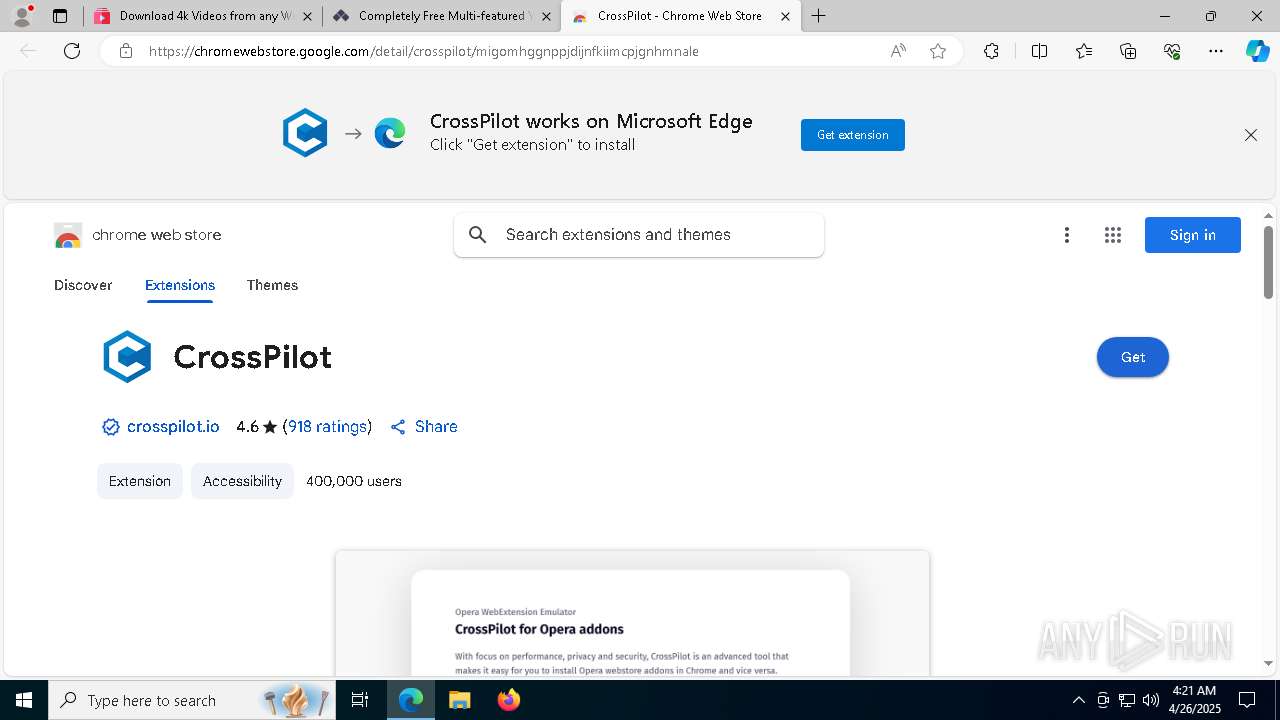
Task: Open the volume control icon
Action: [1150, 700]
